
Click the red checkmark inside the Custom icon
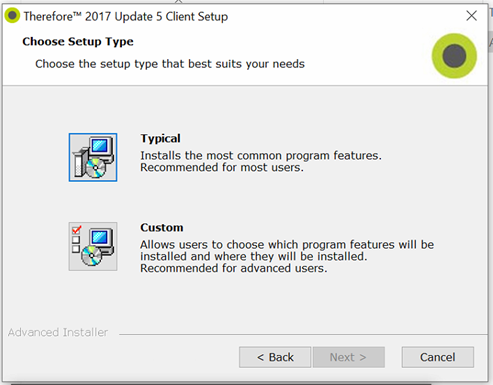click(77, 230)
